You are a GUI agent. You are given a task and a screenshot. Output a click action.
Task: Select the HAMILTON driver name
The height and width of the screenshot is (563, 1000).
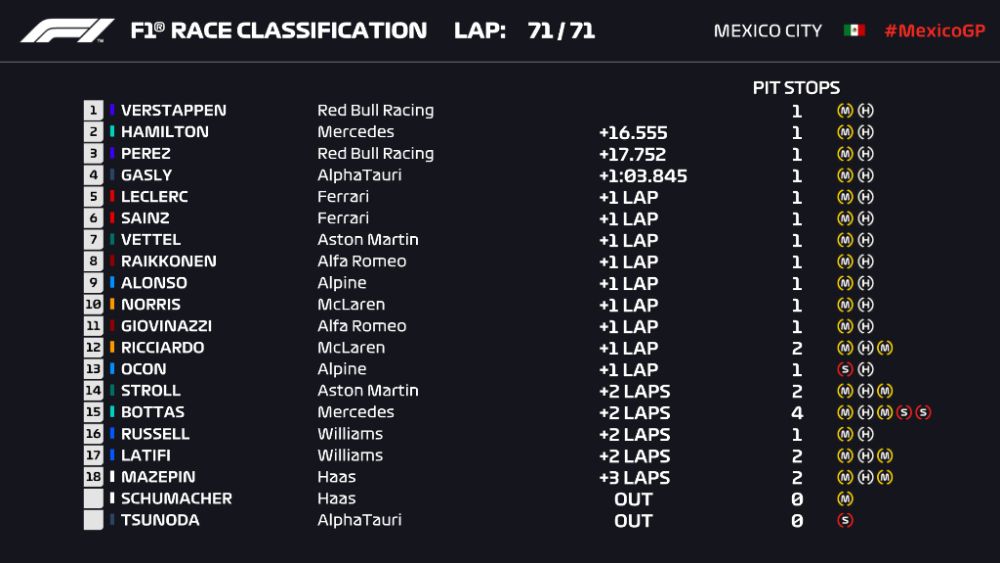(165, 132)
